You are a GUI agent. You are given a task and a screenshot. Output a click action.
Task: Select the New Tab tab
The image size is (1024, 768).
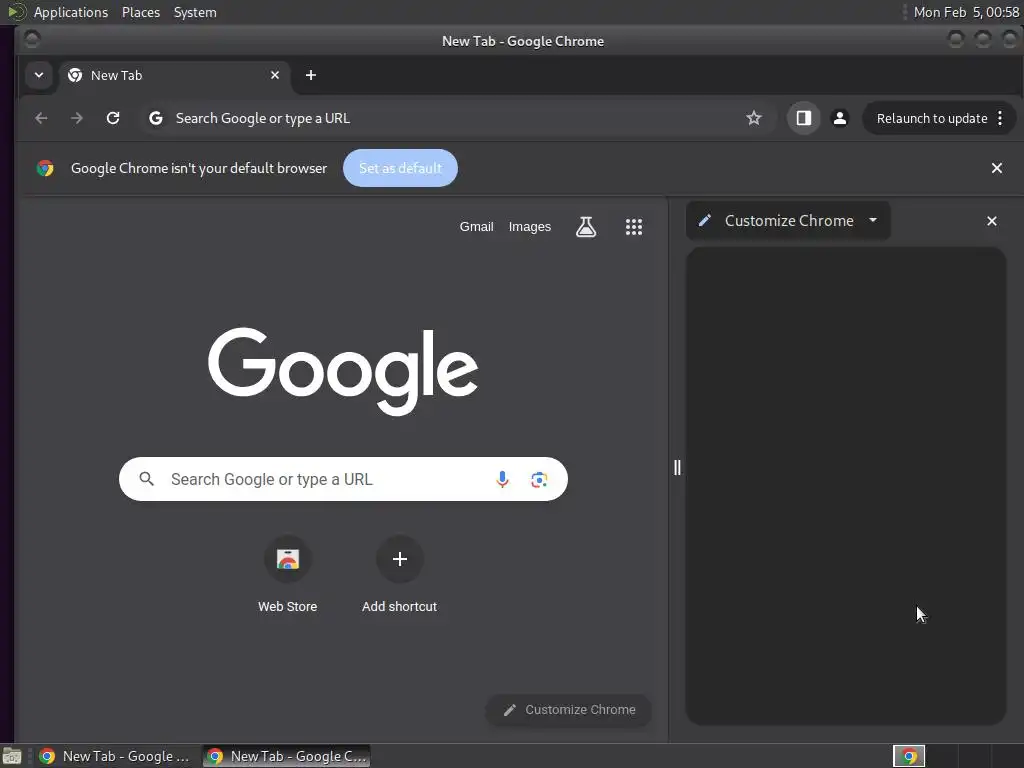(172, 76)
